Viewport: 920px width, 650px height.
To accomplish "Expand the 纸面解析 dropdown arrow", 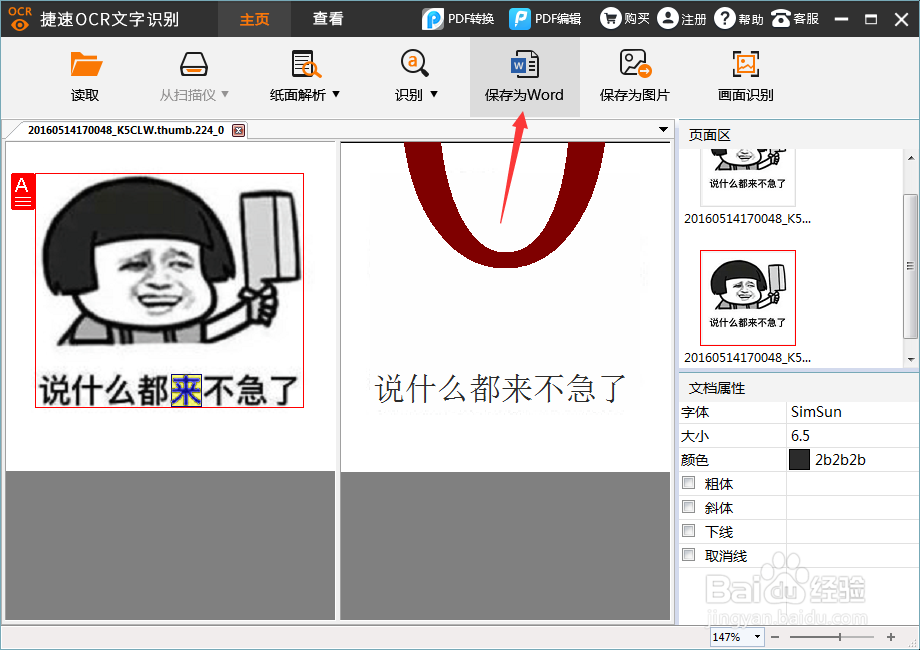I will tap(336, 94).
